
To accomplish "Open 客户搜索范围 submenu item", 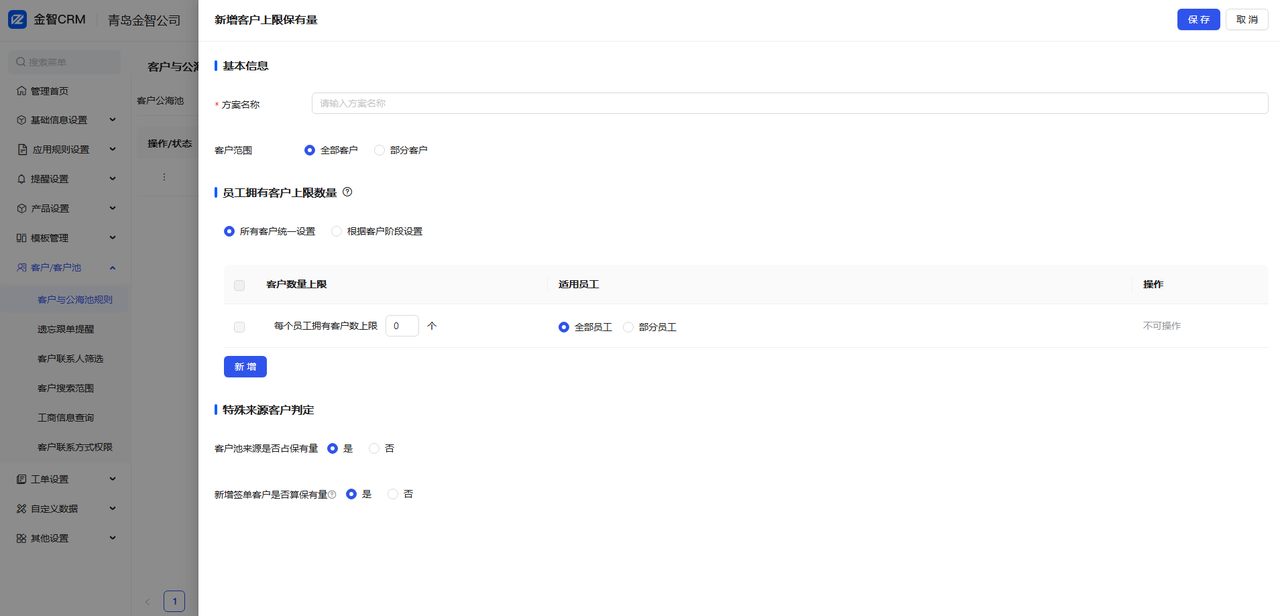I will 66,388.
